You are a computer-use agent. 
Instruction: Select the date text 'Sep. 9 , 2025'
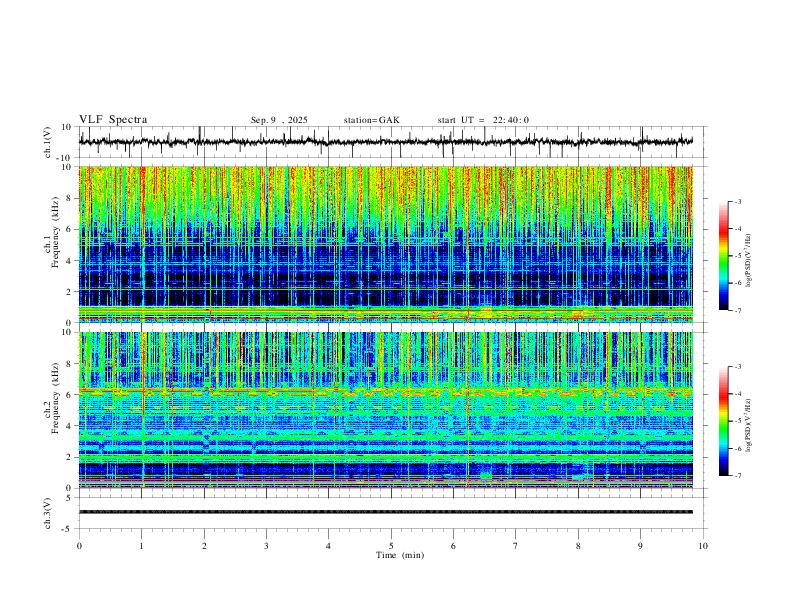point(279,120)
